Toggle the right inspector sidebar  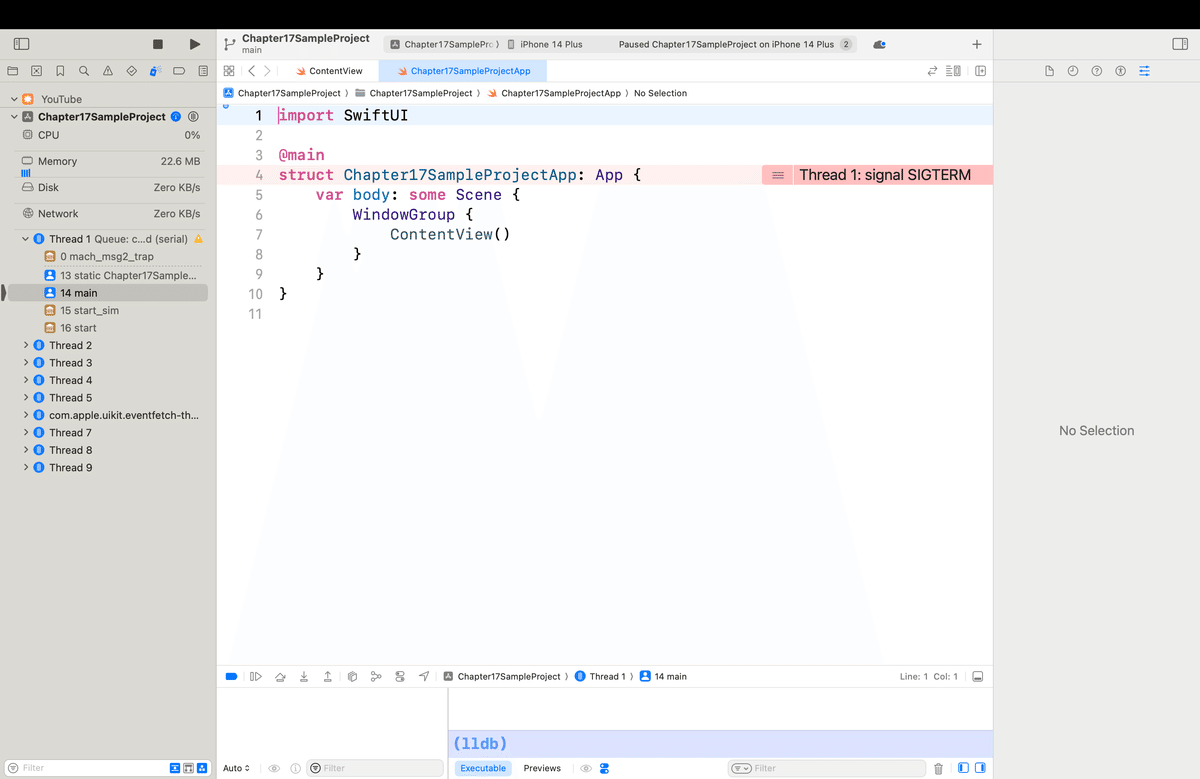coord(1179,45)
